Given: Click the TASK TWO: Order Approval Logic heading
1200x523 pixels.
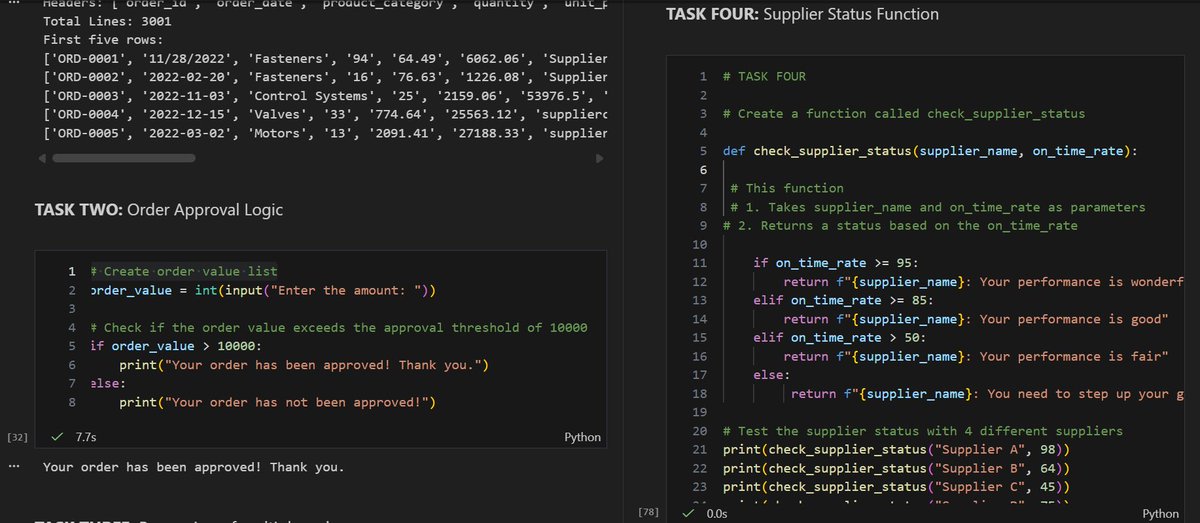Looking at the screenshot, I should (159, 210).
